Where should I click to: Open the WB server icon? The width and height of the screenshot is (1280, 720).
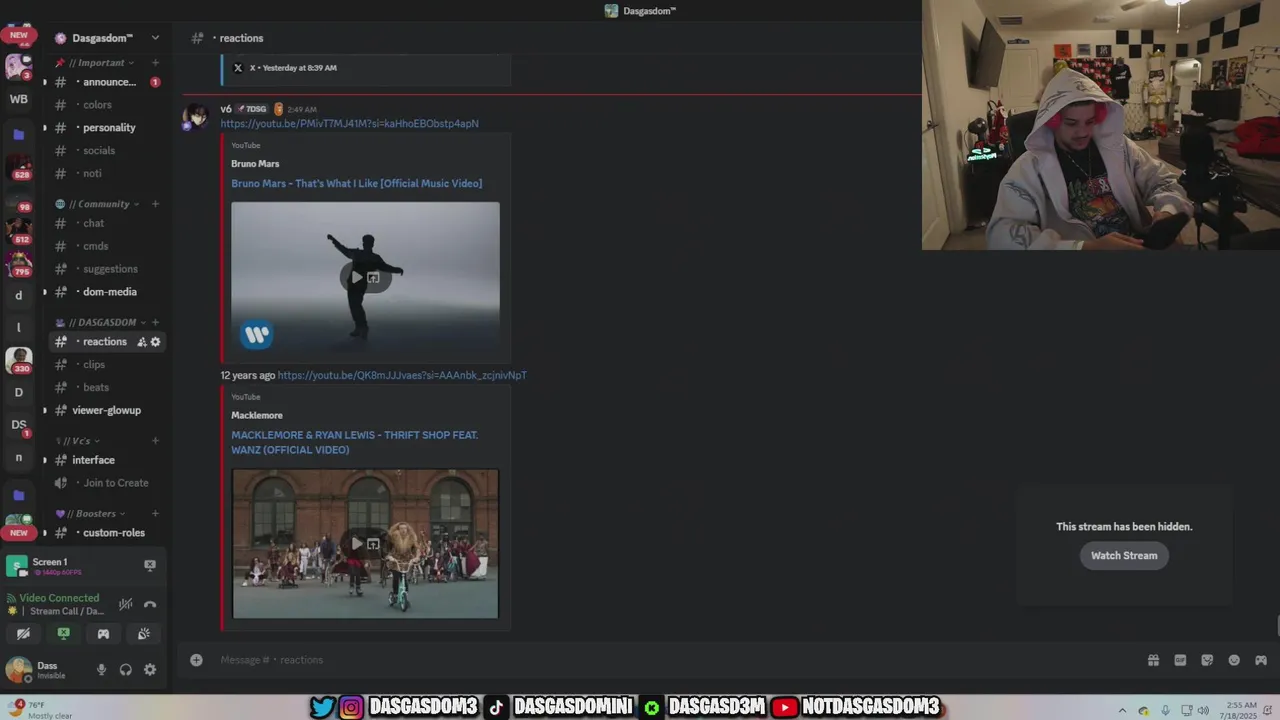point(18,99)
